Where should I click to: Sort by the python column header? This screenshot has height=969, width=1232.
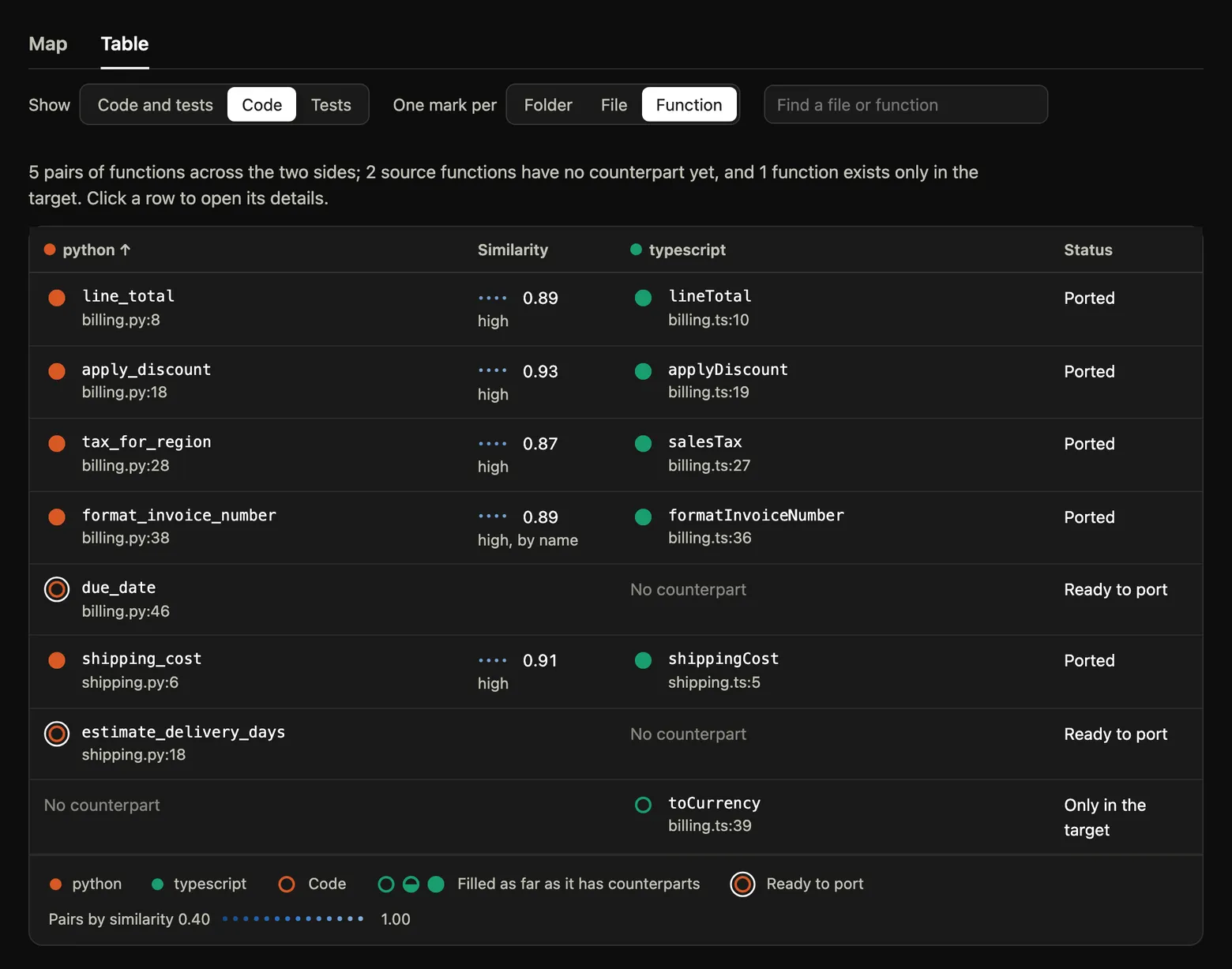tap(88, 250)
